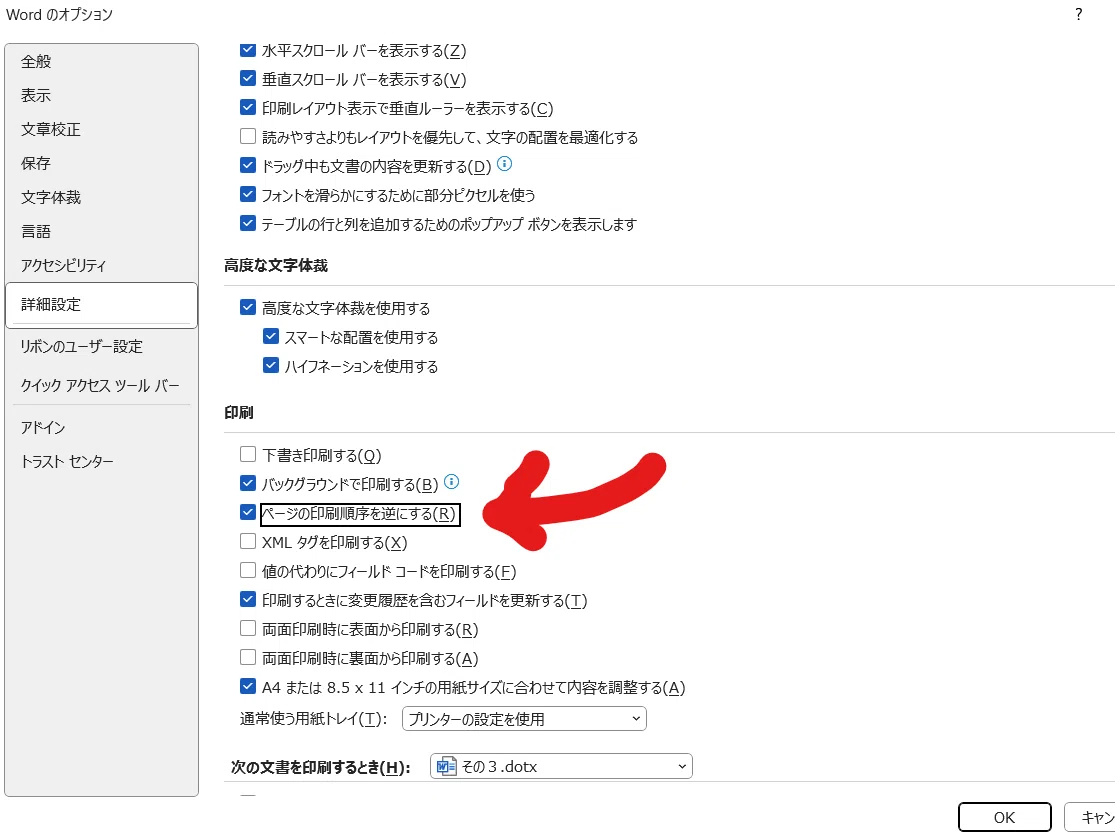The image size is (1115, 837).
Task: Click the info icon beside ドラッグ中も文書の内容を更新する
Action: (x=504, y=164)
